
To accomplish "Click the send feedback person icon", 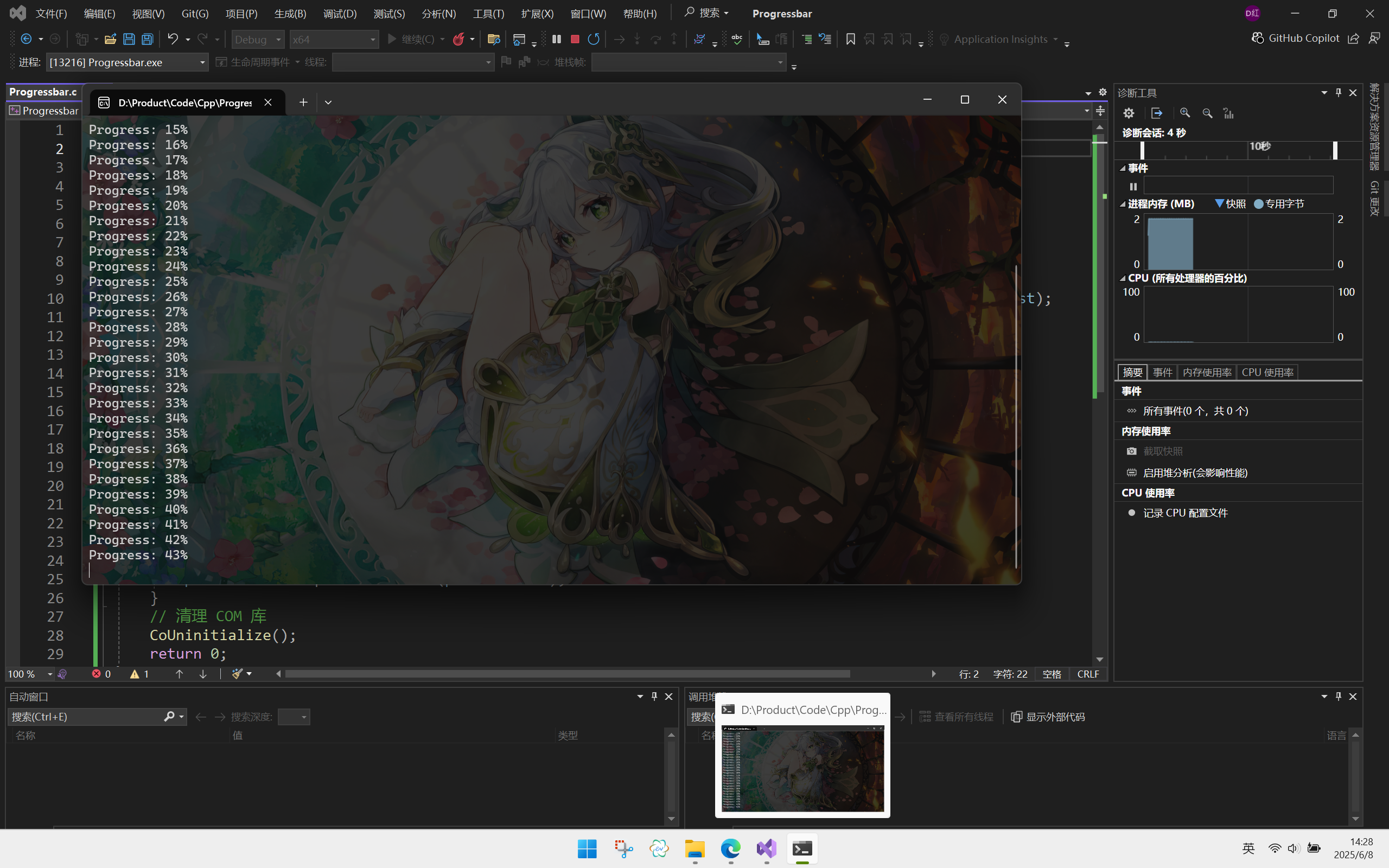I will (x=1374, y=39).
